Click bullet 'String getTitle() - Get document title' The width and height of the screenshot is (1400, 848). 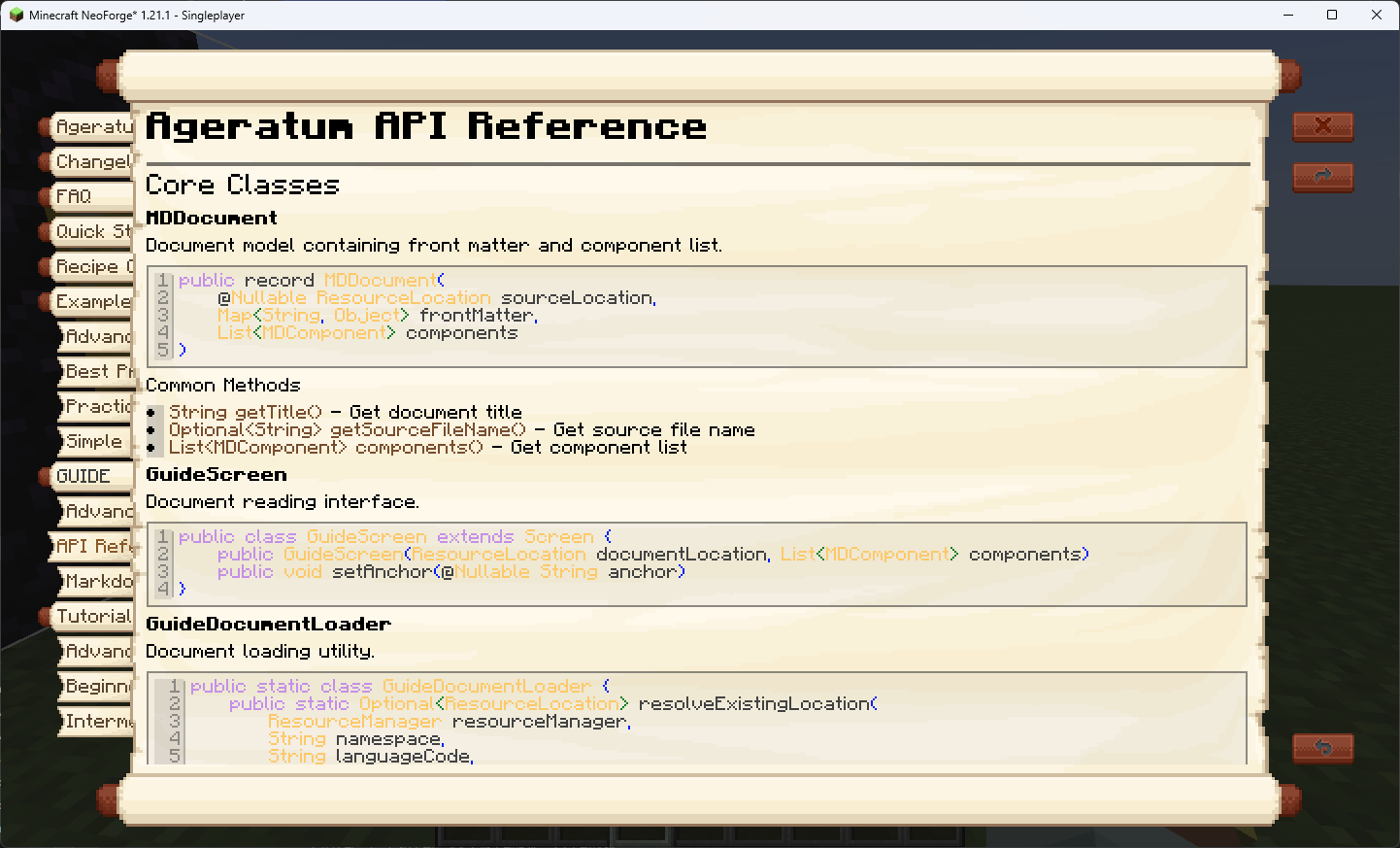346,412
